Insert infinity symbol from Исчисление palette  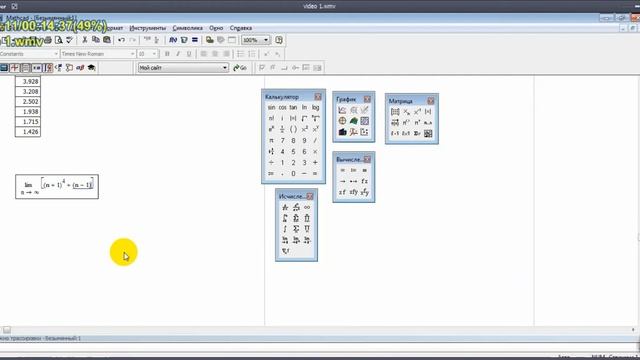pos(307,207)
